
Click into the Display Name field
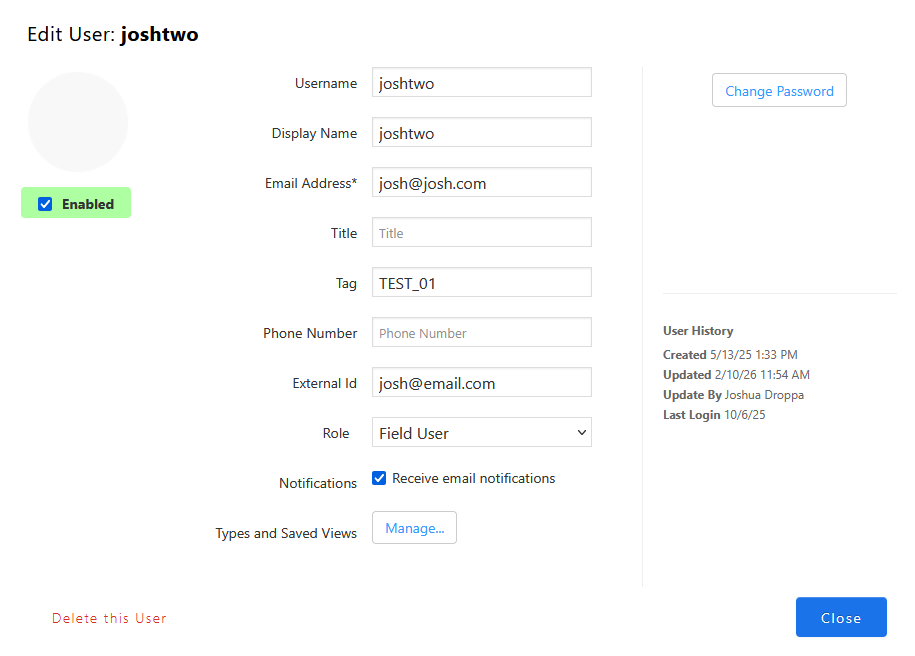[481, 133]
